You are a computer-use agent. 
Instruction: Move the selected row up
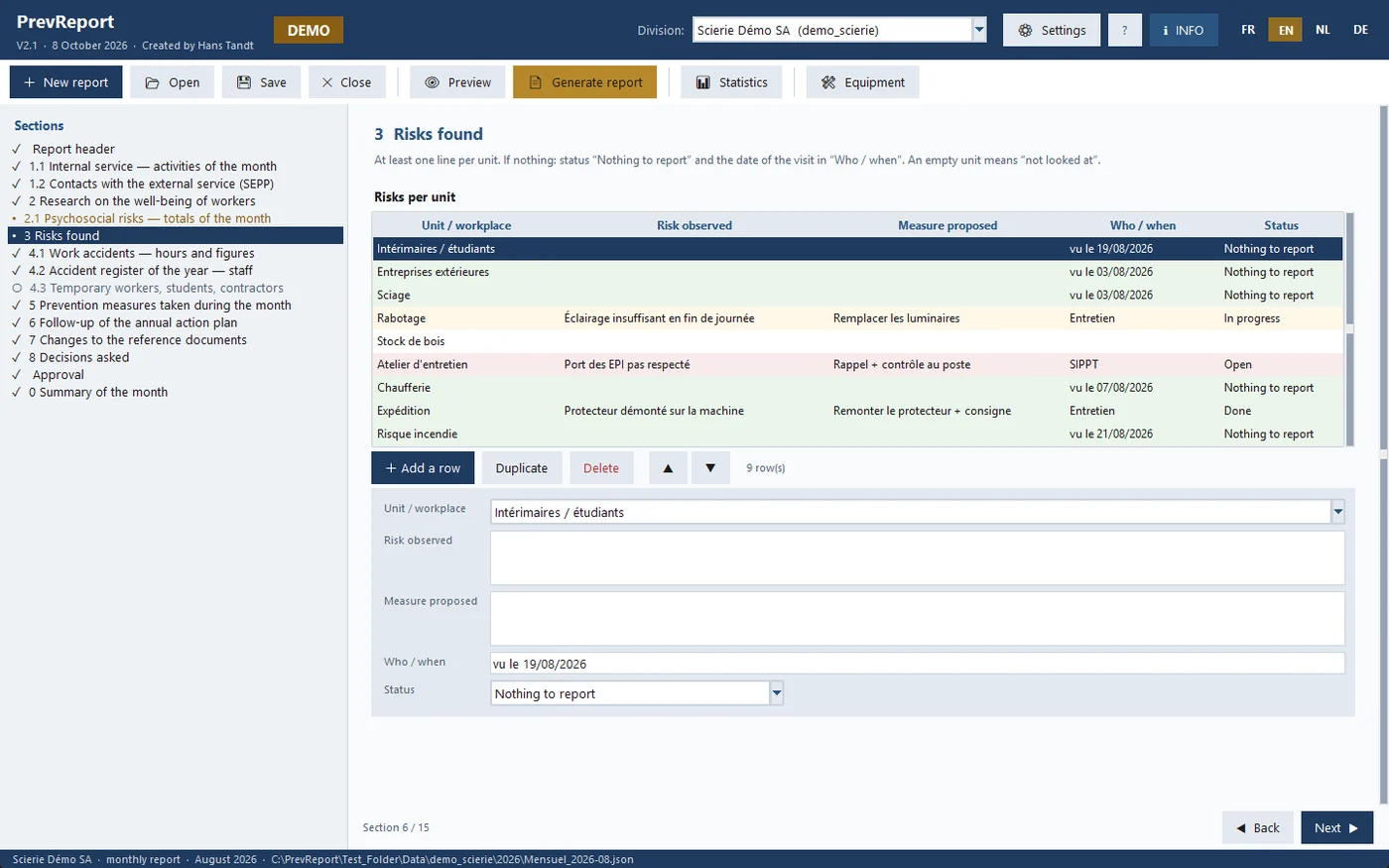coord(668,468)
